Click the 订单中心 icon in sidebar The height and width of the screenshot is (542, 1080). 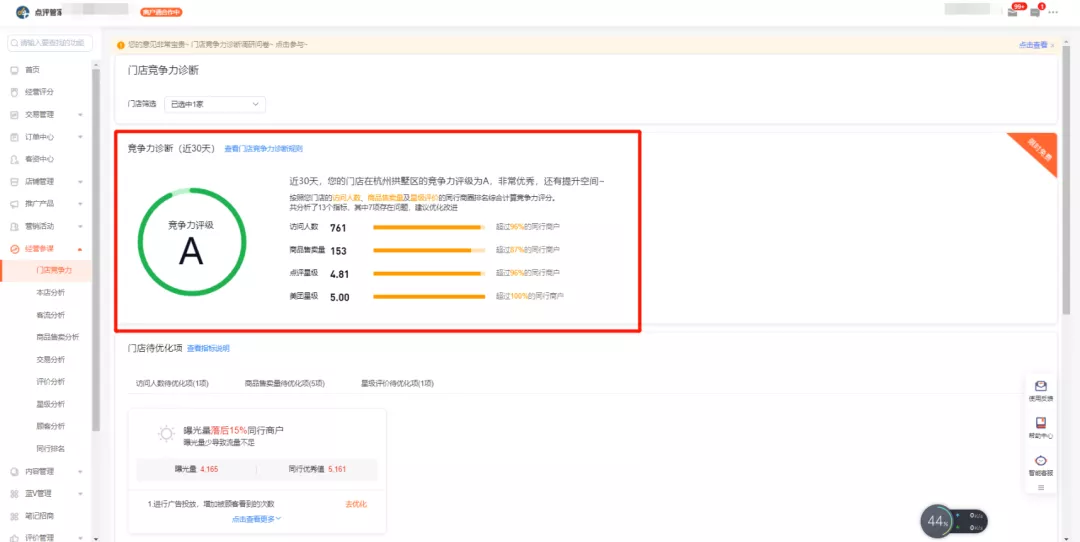click(14, 137)
